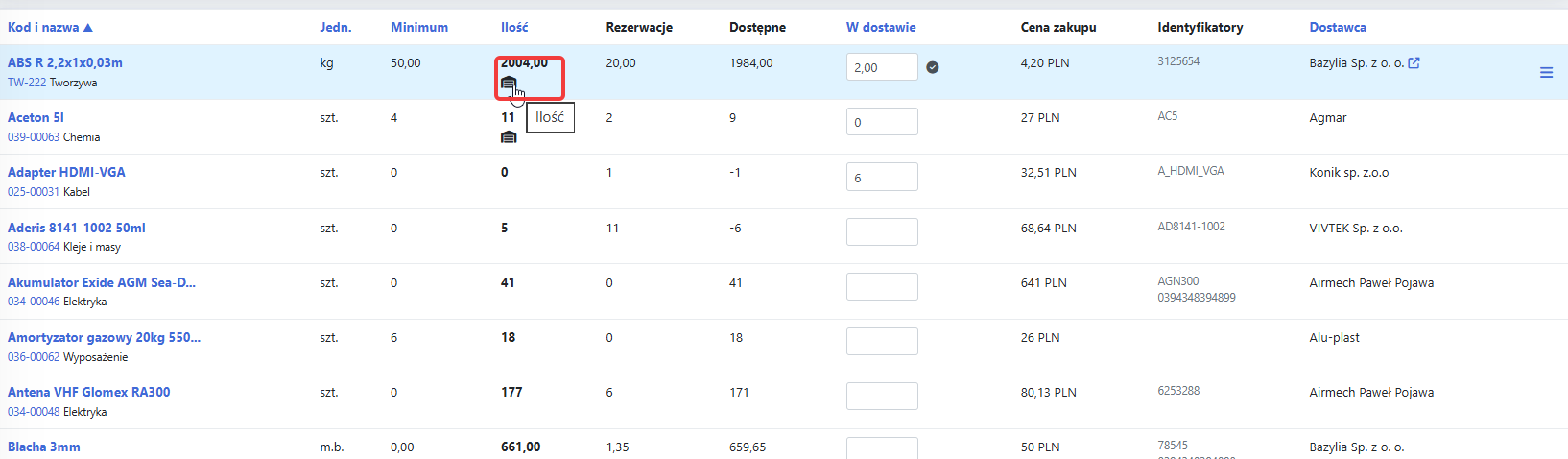The height and width of the screenshot is (459, 1568).
Task: Sort table by Minimum column header
Action: [419, 27]
